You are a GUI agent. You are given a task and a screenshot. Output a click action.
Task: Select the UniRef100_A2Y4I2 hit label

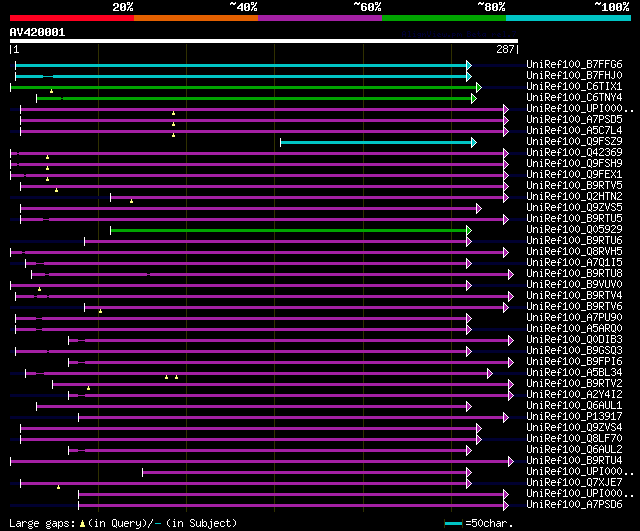(x=574, y=395)
